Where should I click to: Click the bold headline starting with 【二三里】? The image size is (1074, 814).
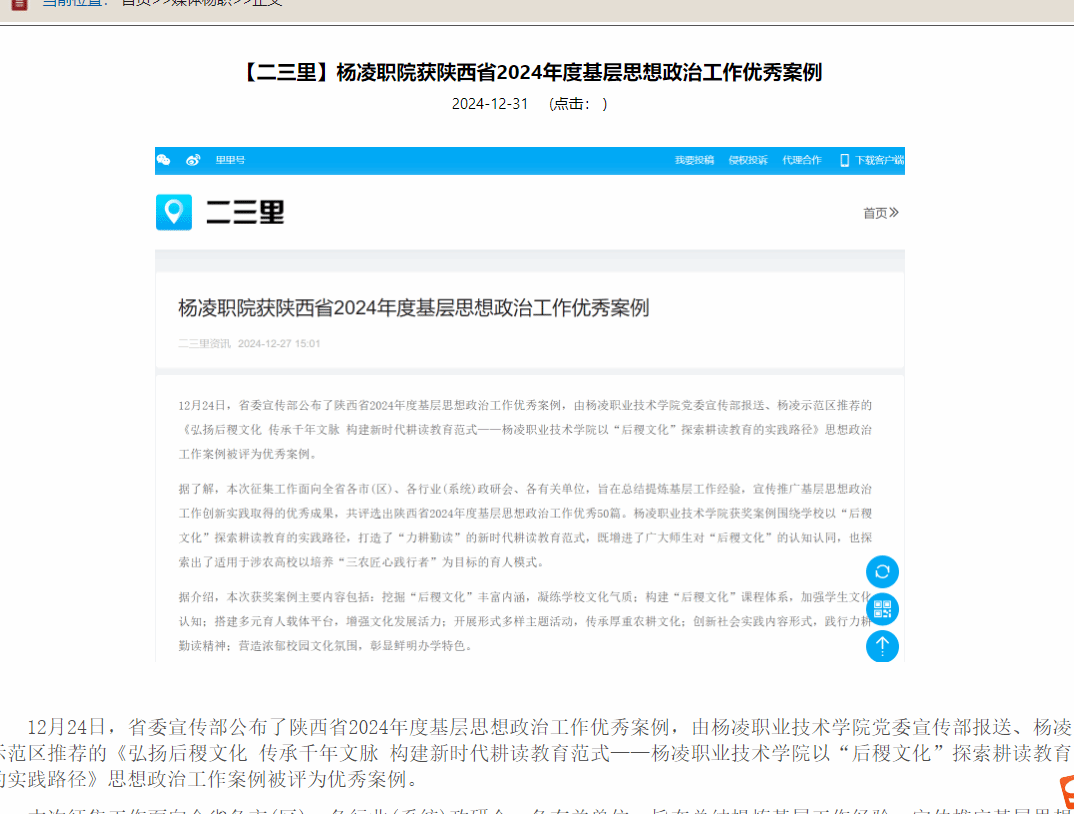532,73
